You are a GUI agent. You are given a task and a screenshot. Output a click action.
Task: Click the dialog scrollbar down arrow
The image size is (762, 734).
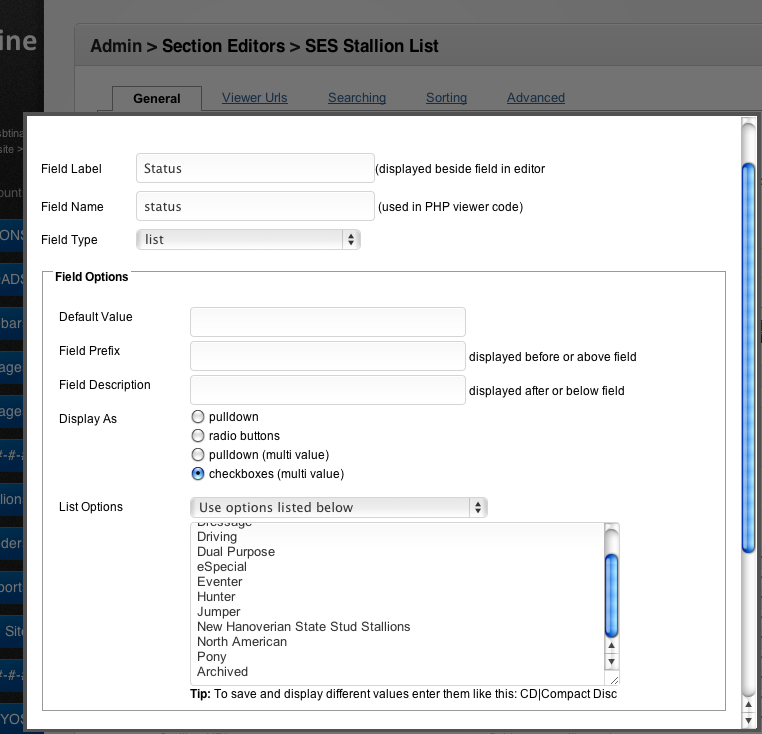747,720
